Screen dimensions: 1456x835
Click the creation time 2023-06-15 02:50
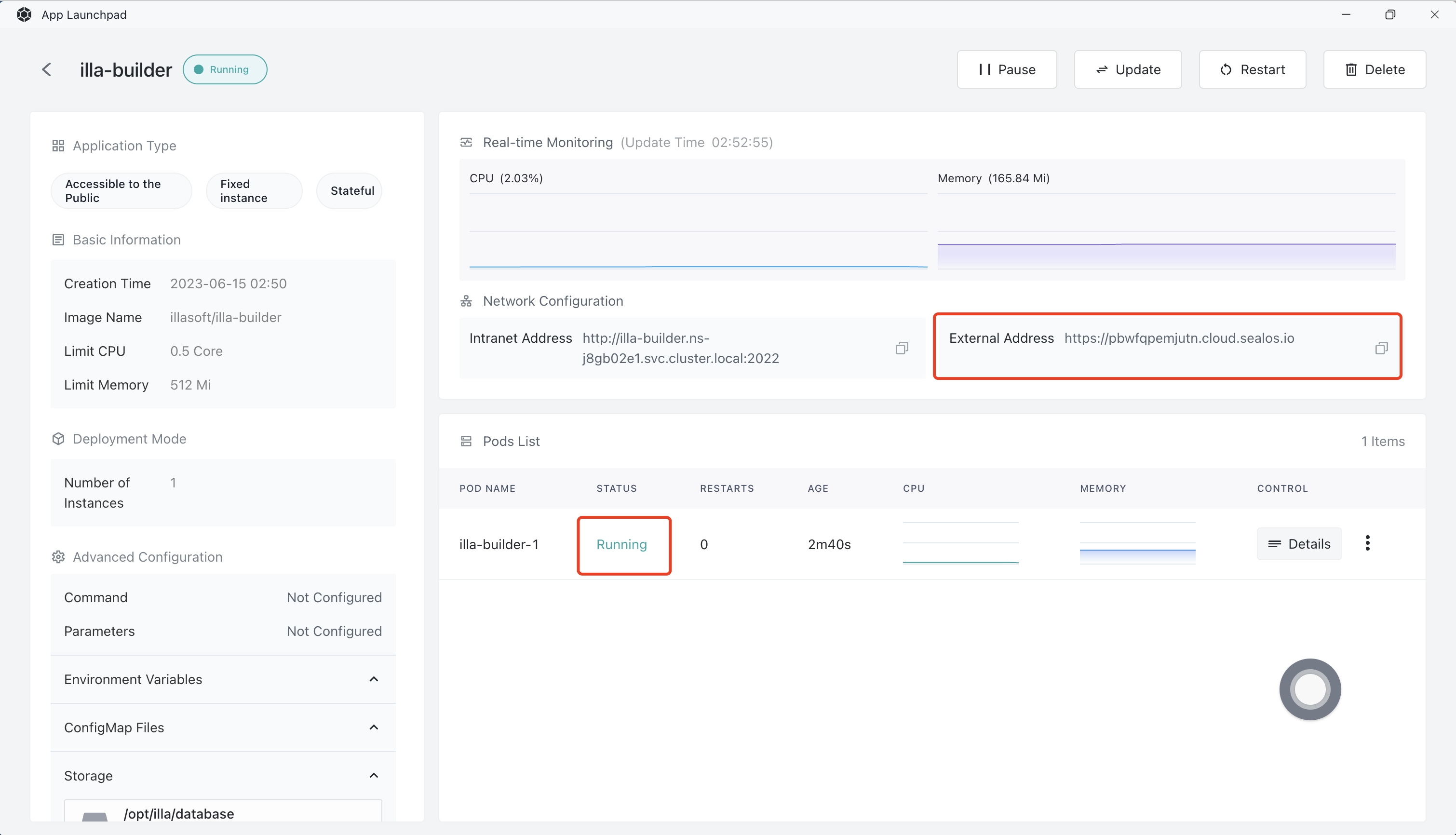coord(228,284)
